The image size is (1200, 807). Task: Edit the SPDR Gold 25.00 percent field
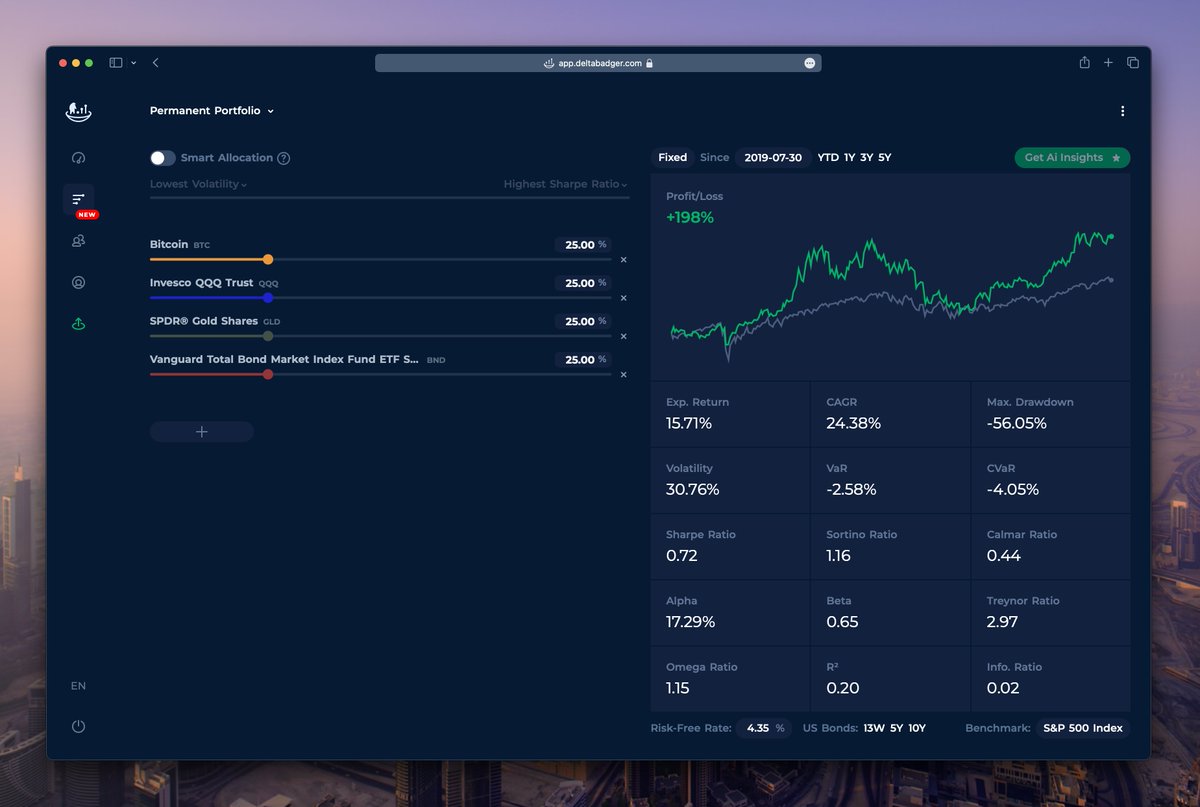point(582,321)
